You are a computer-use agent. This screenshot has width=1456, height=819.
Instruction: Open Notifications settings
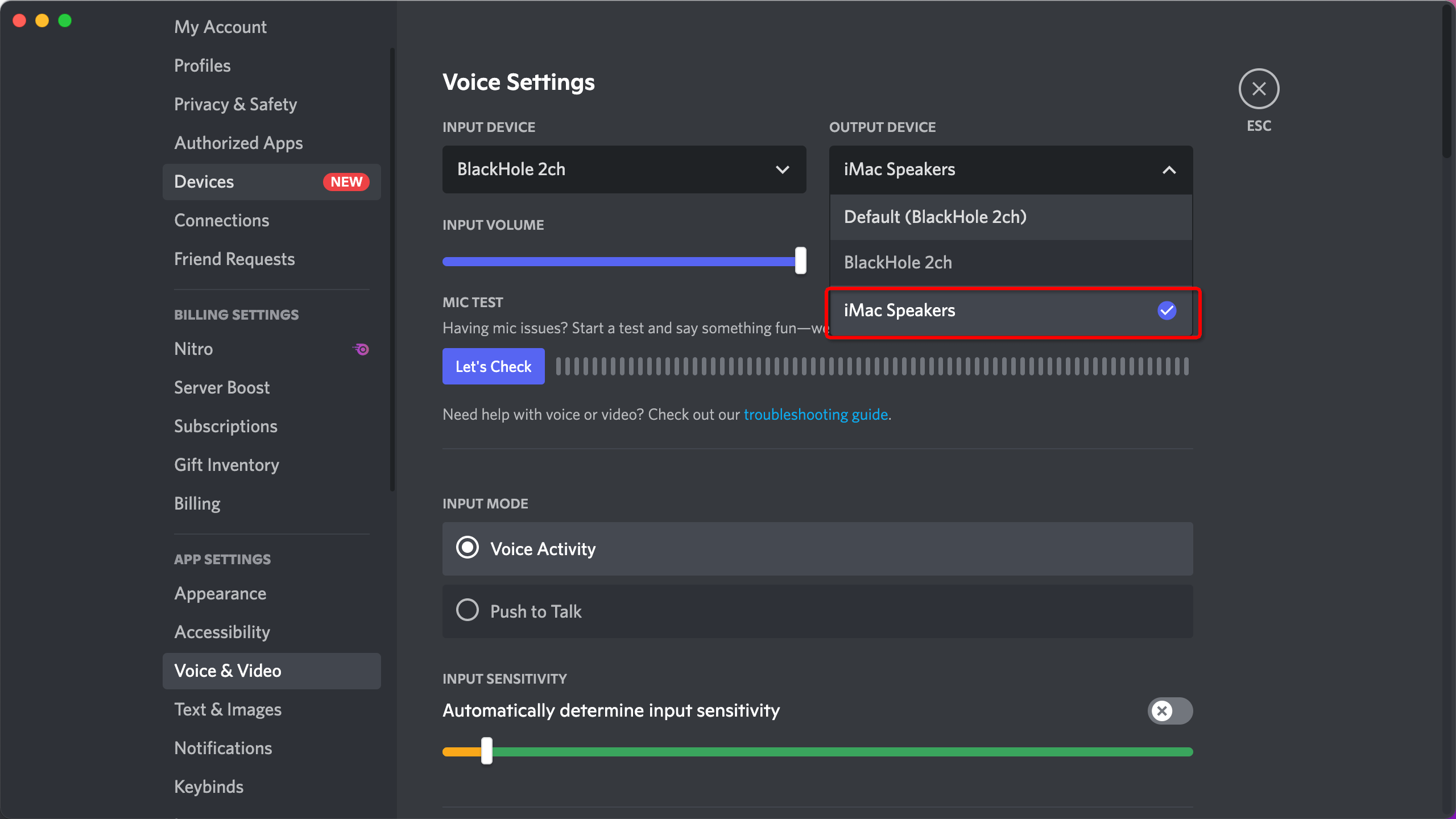[222, 747]
